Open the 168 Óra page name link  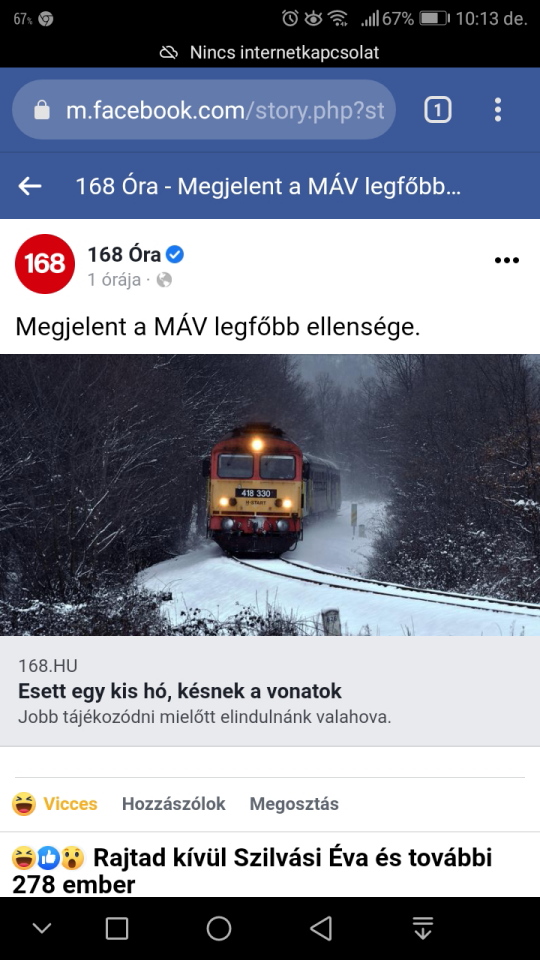(x=126, y=254)
